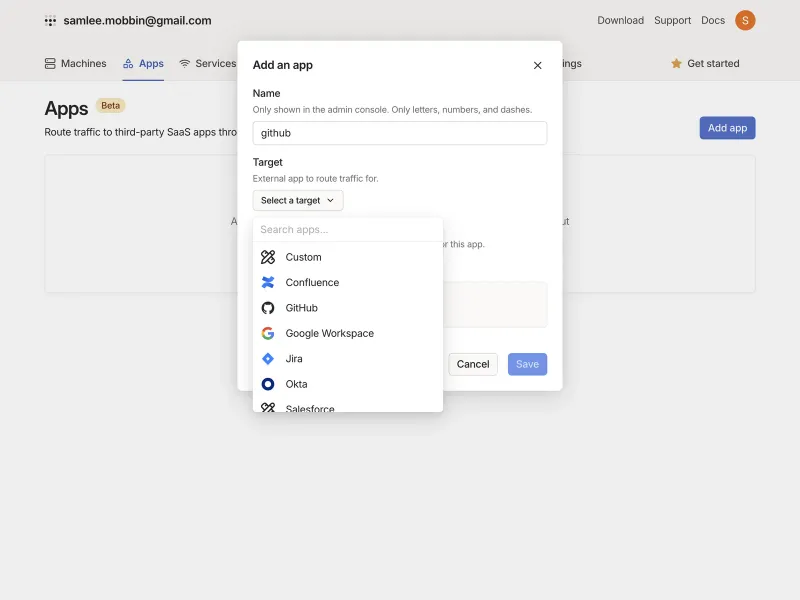Click the Apps tab icon
The image size is (800, 600).
pyautogui.click(x=128, y=63)
